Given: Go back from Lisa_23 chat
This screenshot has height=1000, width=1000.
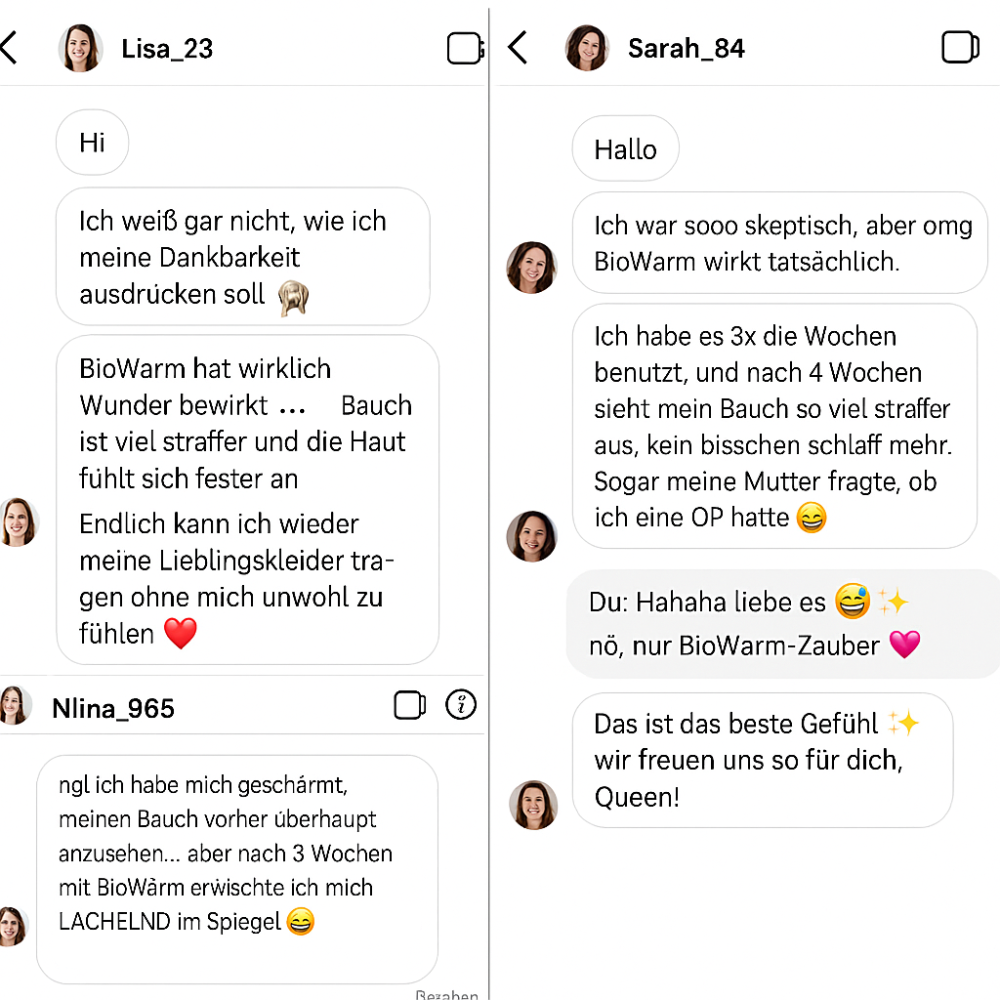Looking at the screenshot, I should click(9, 47).
